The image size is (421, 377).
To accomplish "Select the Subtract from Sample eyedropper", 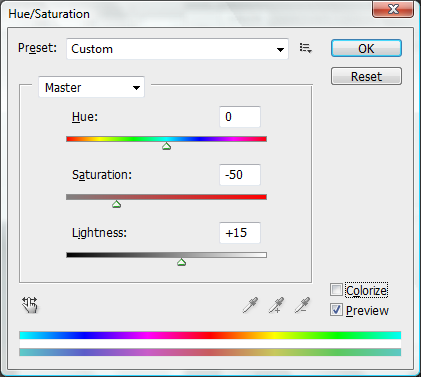I will (x=302, y=305).
